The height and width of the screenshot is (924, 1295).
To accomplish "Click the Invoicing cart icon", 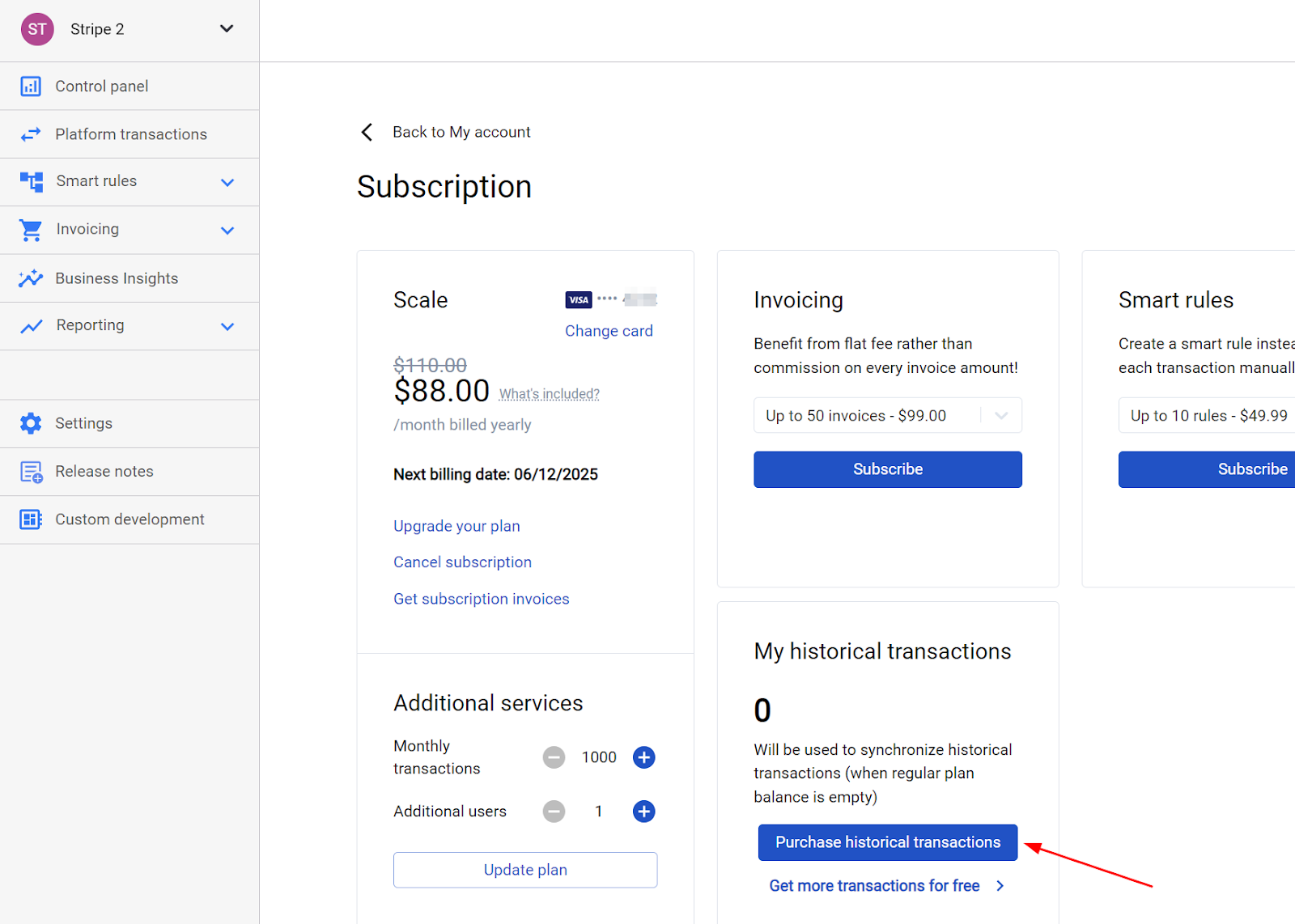I will (31, 230).
